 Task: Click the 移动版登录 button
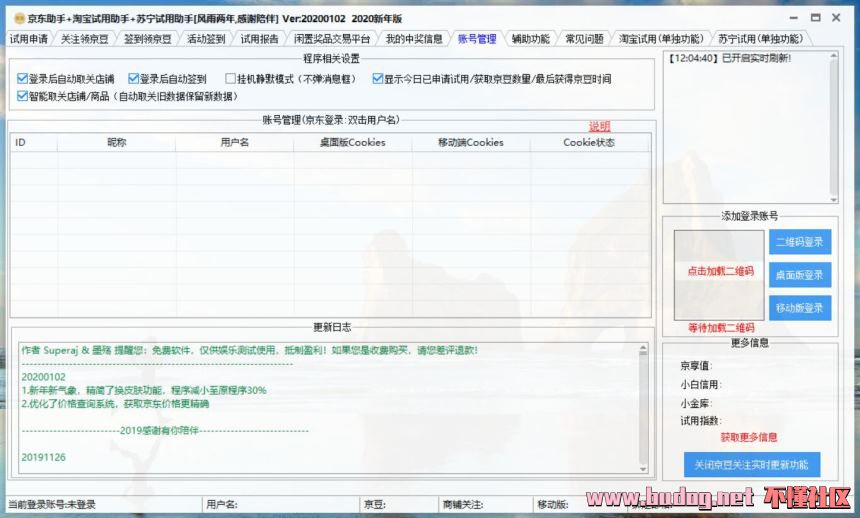(800, 308)
